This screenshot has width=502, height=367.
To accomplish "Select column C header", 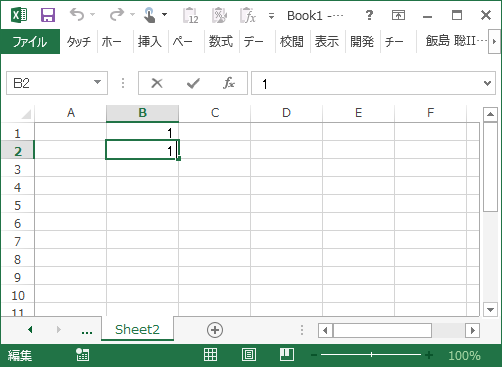I will coord(215,113).
